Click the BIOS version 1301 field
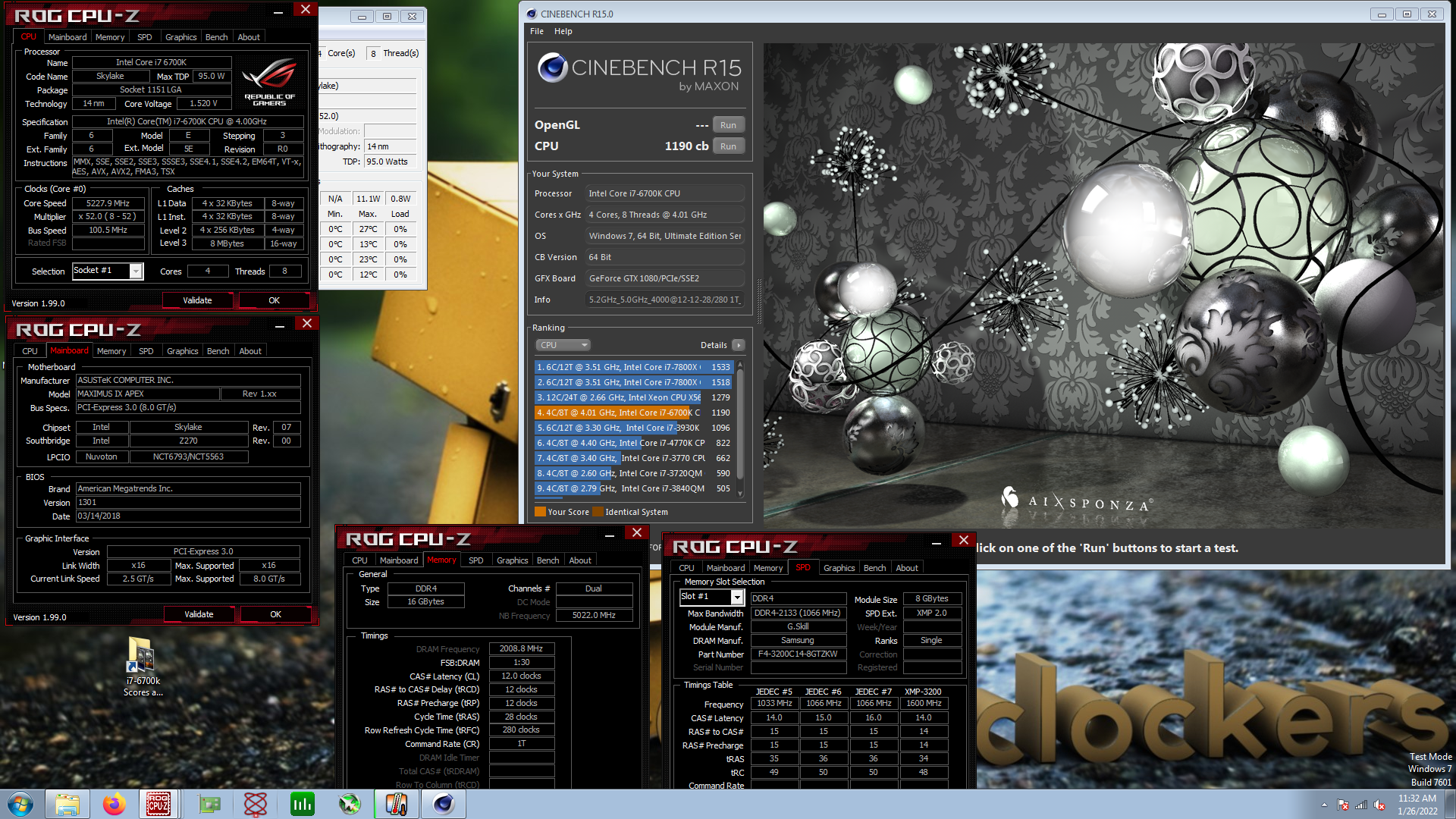 click(x=188, y=502)
